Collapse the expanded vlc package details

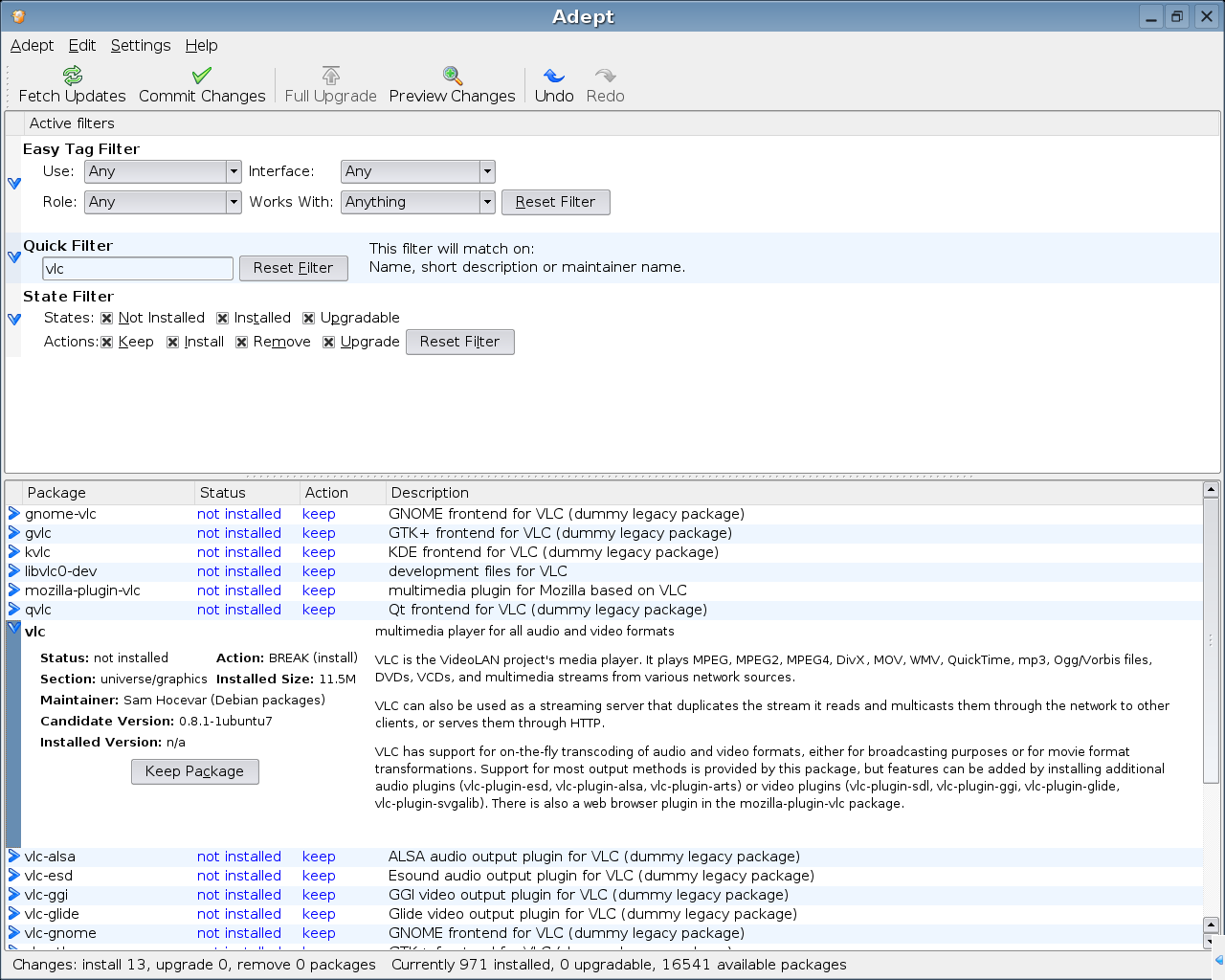[14, 628]
